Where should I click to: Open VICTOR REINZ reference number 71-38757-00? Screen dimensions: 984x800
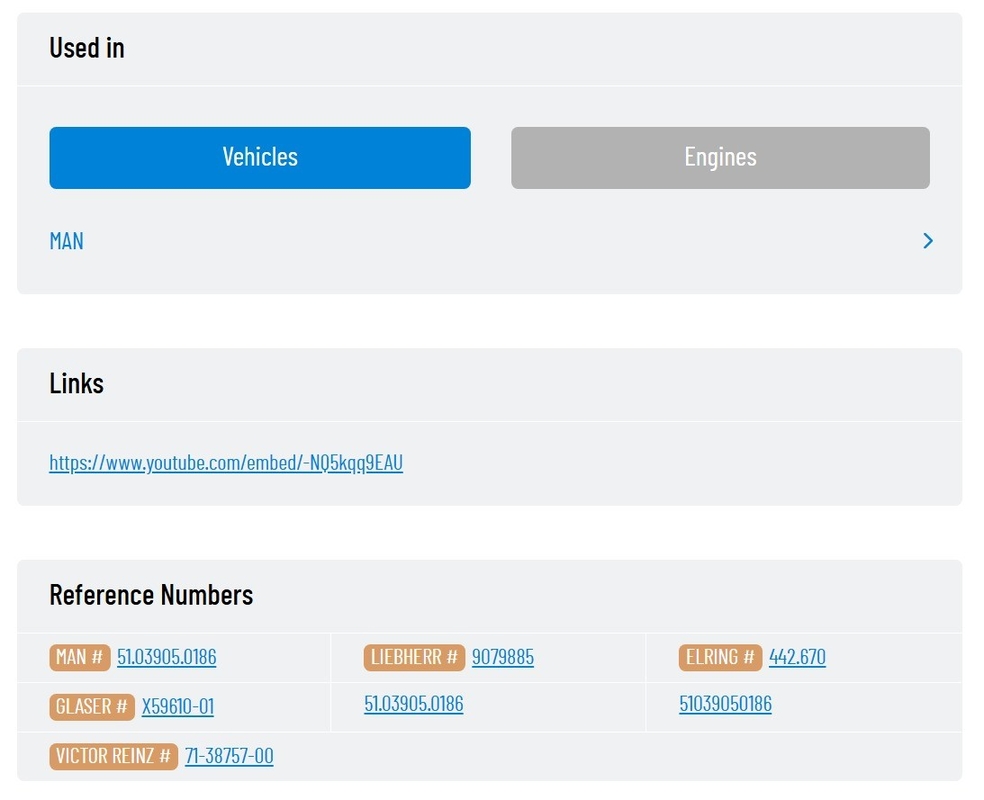coord(229,755)
